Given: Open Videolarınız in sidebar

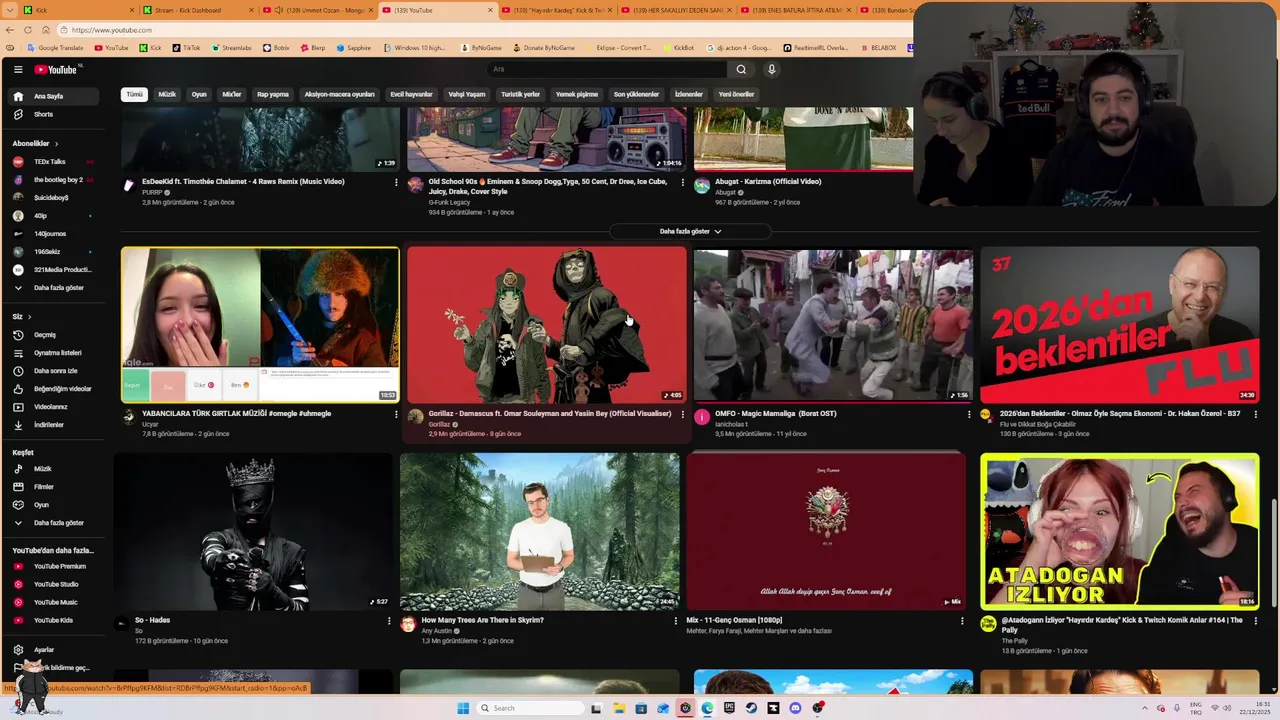Looking at the screenshot, I should coord(55,407).
